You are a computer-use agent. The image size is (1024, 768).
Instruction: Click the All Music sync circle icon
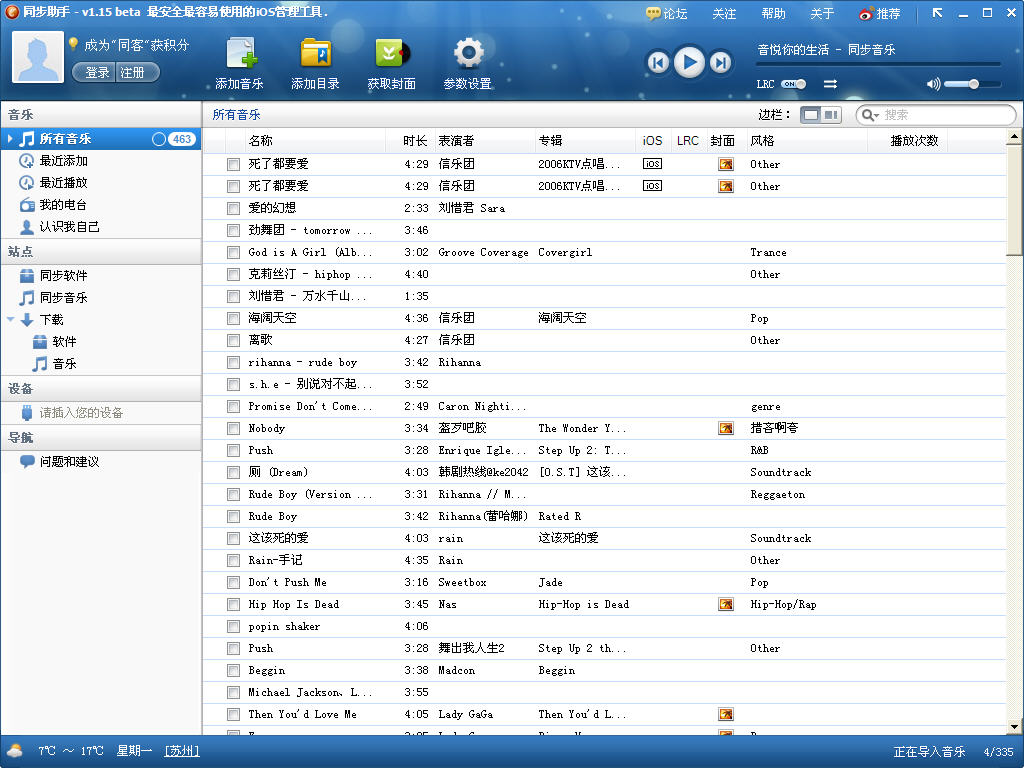coord(159,139)
